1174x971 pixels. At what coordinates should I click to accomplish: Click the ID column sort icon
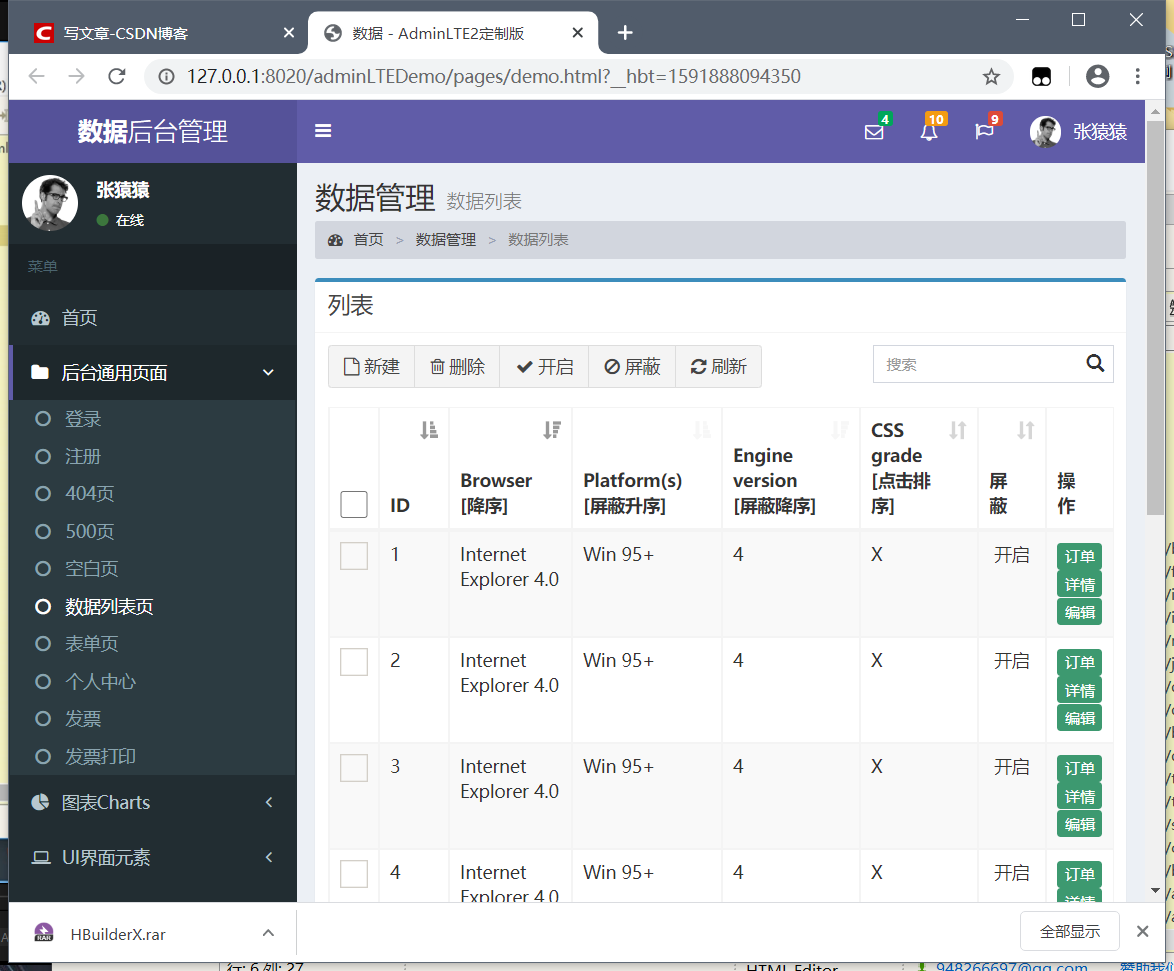pyautogui.click(x=429, y=430)
